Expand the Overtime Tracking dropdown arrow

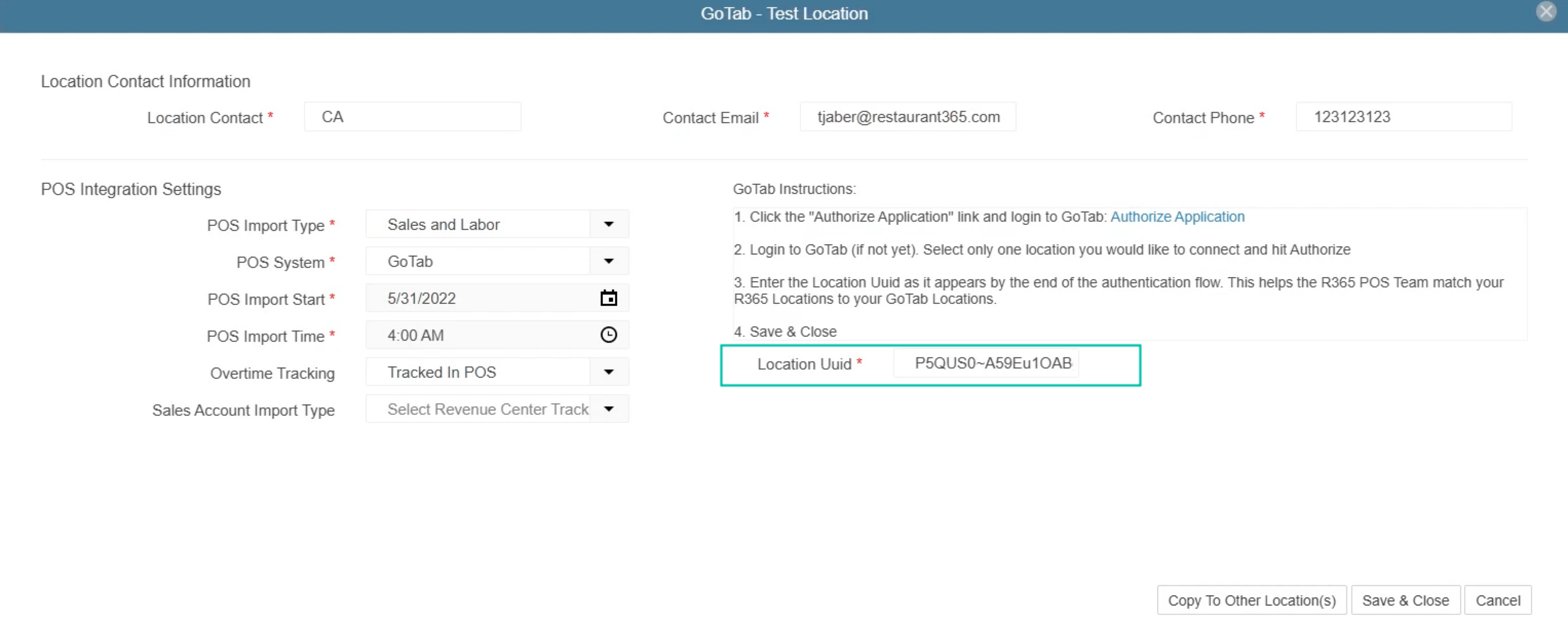click(x=608, y=372)
